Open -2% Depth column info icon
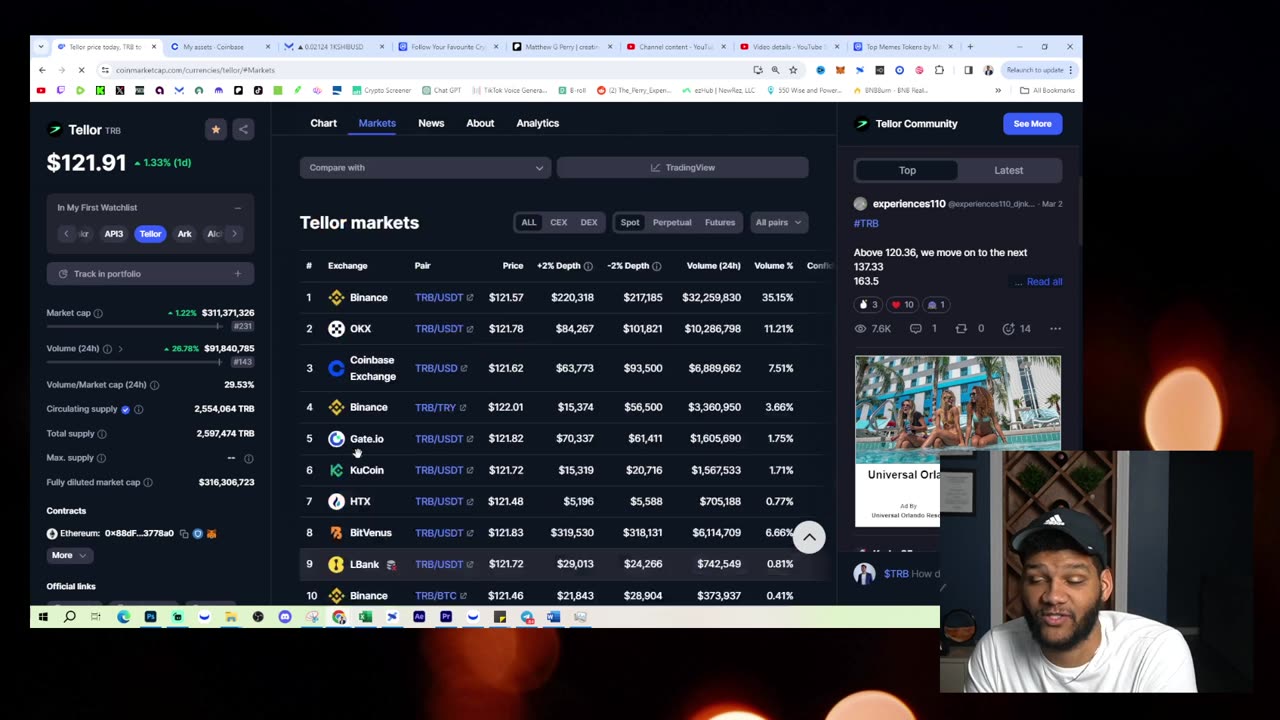 coord(656,266)
